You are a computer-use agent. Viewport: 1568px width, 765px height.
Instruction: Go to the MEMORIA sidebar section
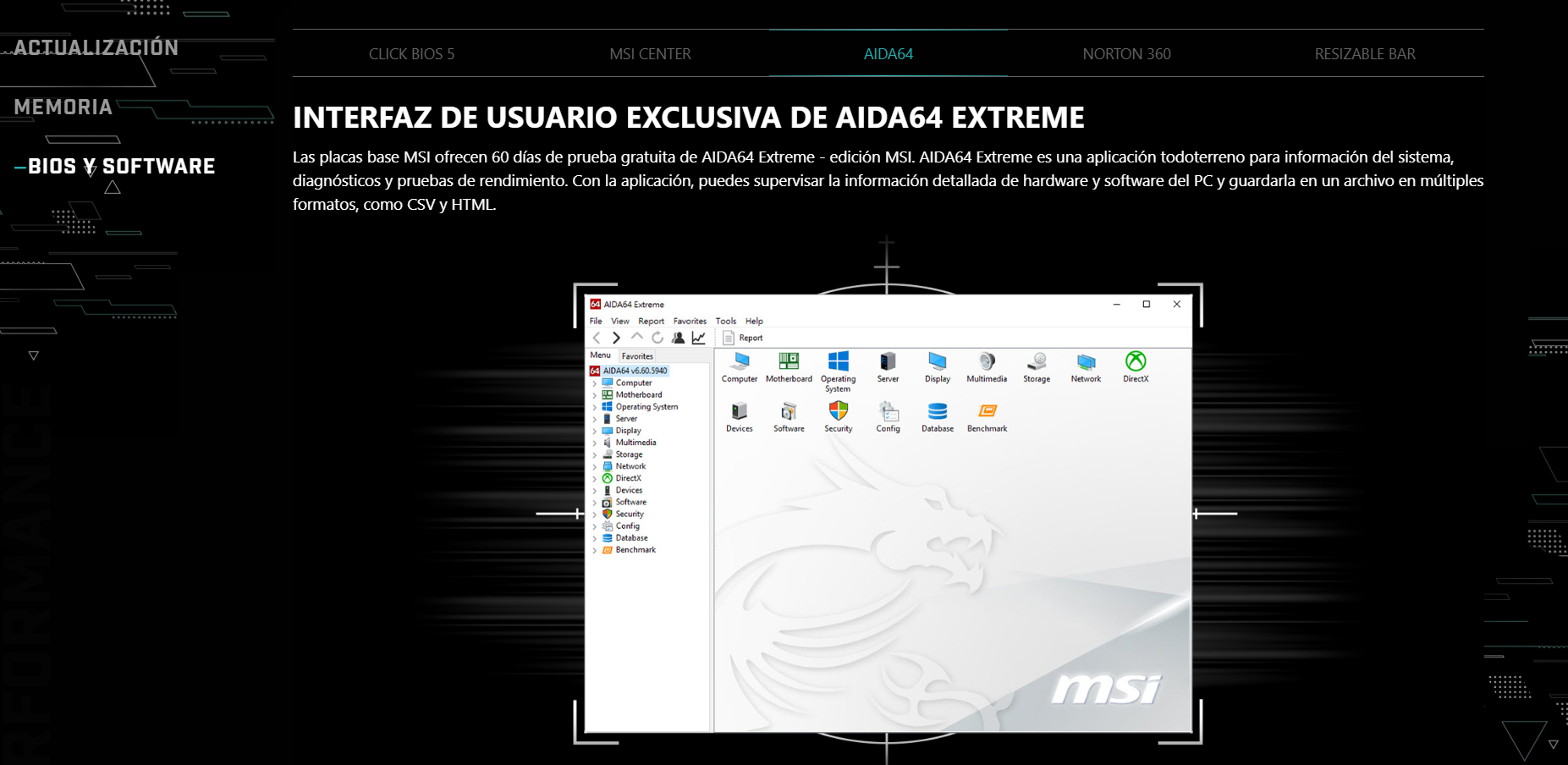[x=63, y=107]
